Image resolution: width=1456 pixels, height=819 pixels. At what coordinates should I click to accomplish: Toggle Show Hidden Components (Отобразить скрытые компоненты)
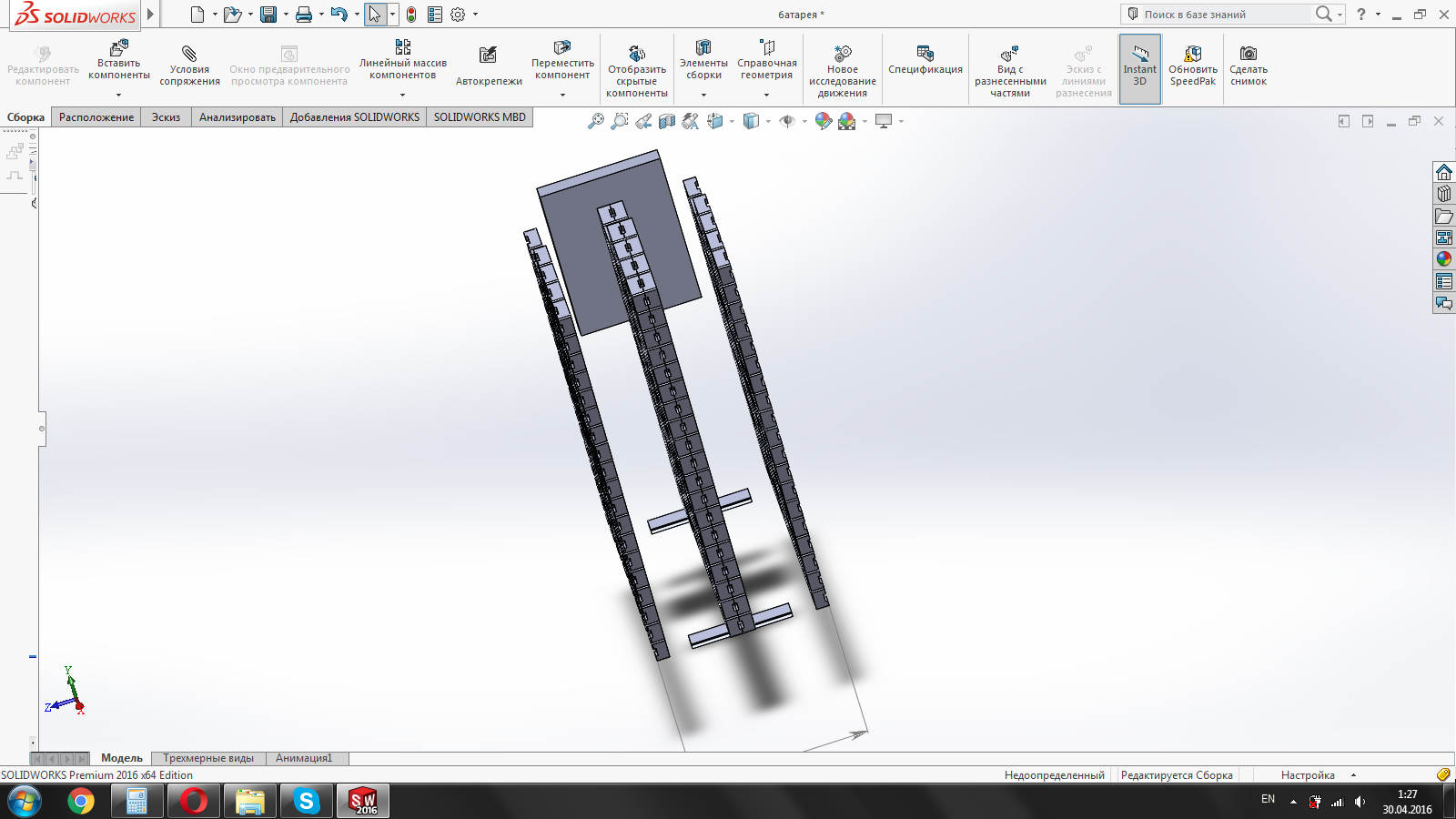click(637, 54)
